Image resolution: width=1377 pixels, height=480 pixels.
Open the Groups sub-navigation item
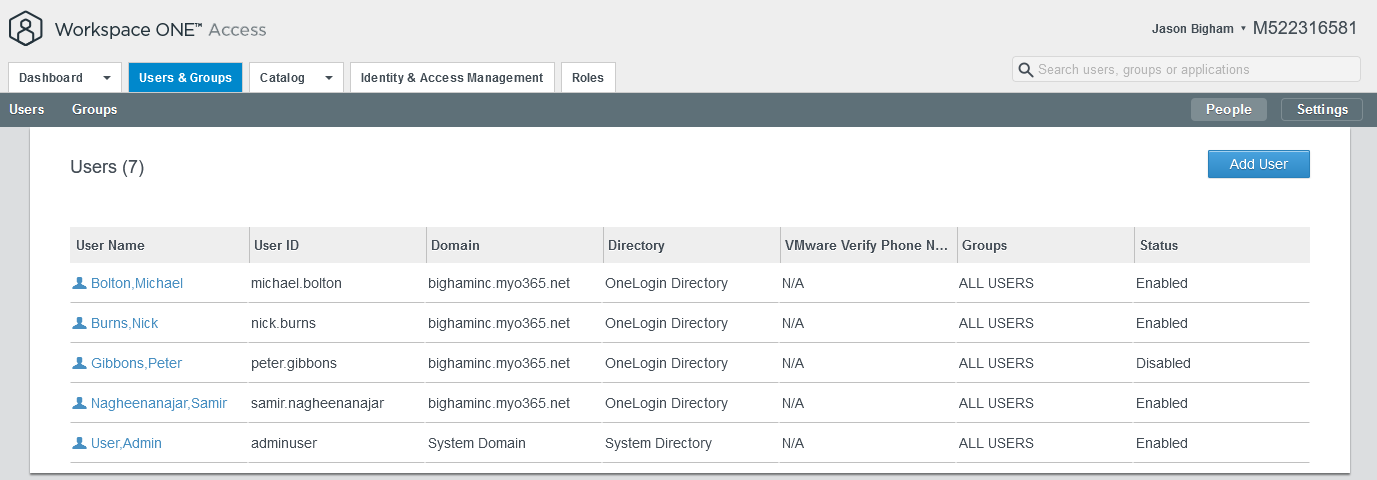[x=94, y=110]
